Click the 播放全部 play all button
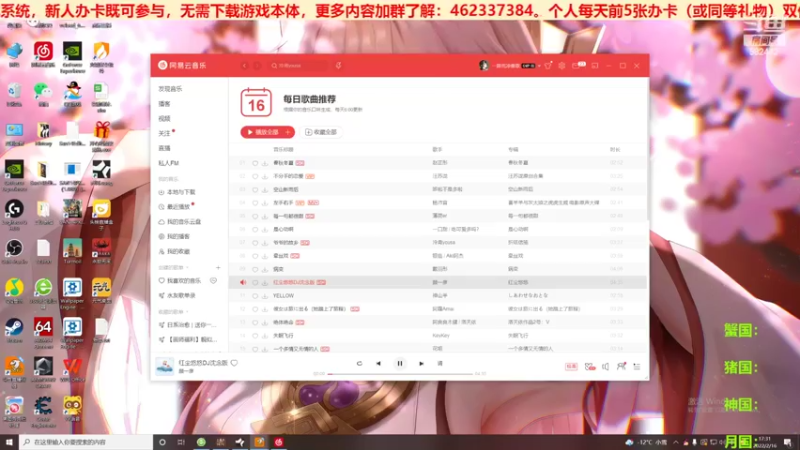The height and width of the screenshot is (450, 800). click(262, 132)
